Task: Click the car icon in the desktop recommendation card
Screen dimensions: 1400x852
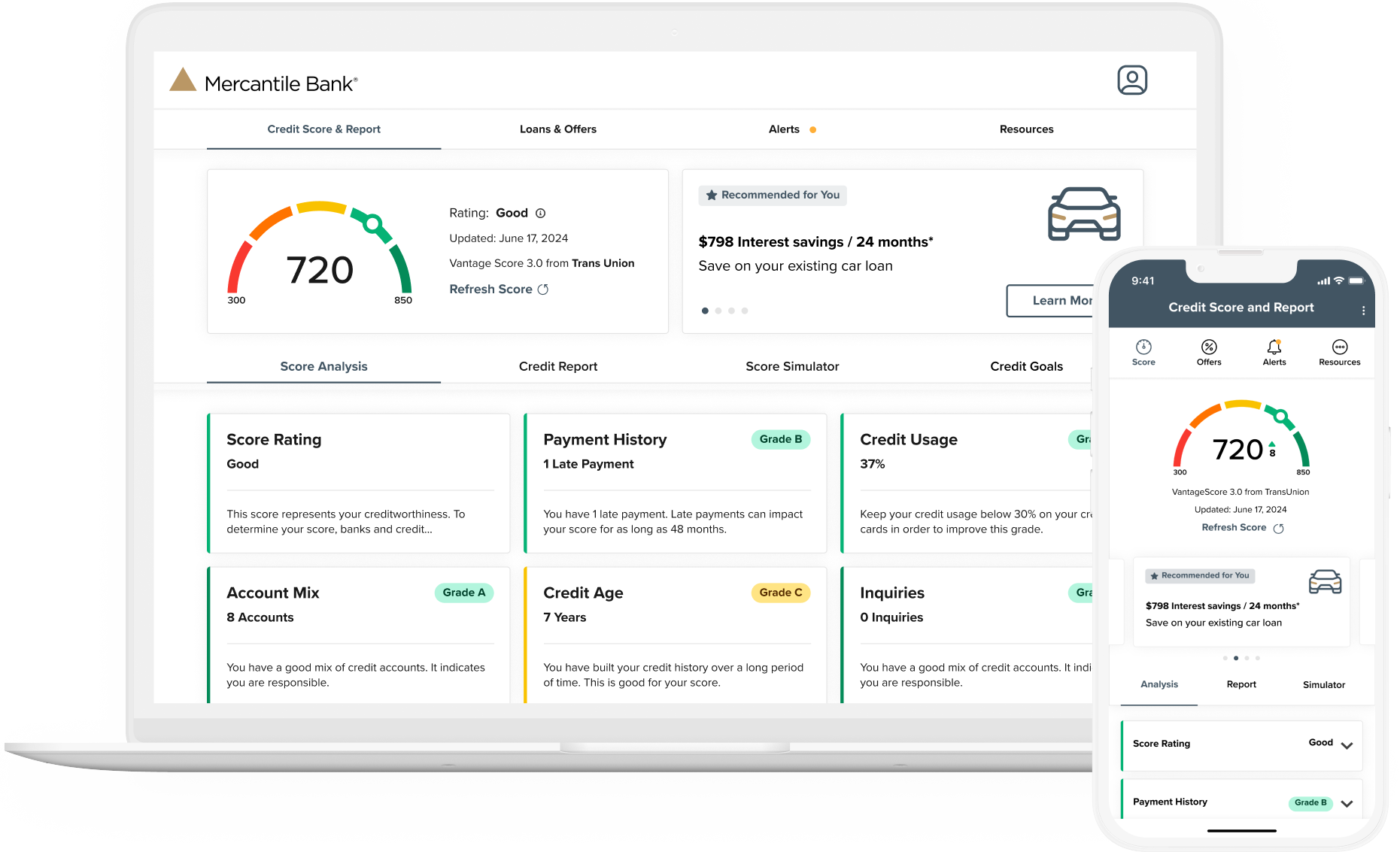Action: (1084, 214)
